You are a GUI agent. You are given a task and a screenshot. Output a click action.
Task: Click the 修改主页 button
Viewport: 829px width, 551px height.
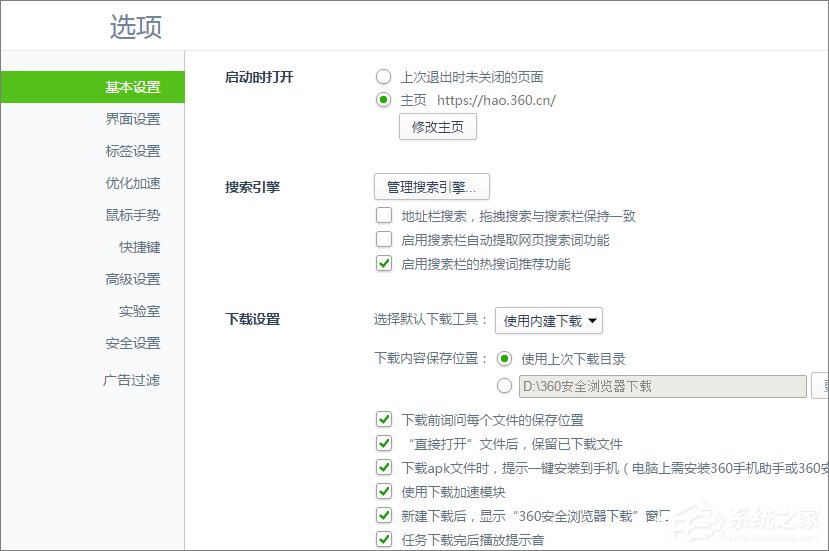pyautogui.click(x=438, y=127)
